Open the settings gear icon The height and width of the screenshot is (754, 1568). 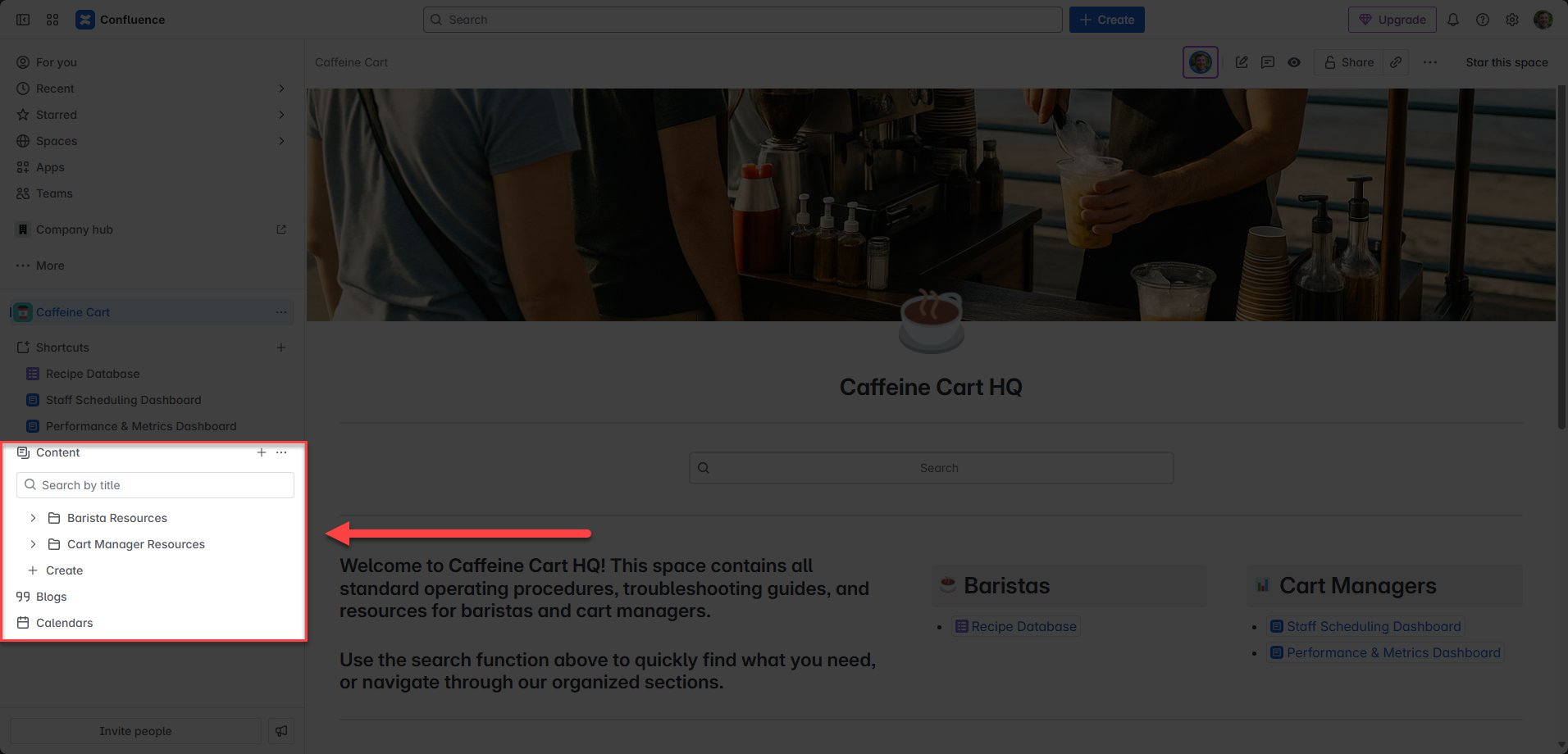coord(1512,20)
